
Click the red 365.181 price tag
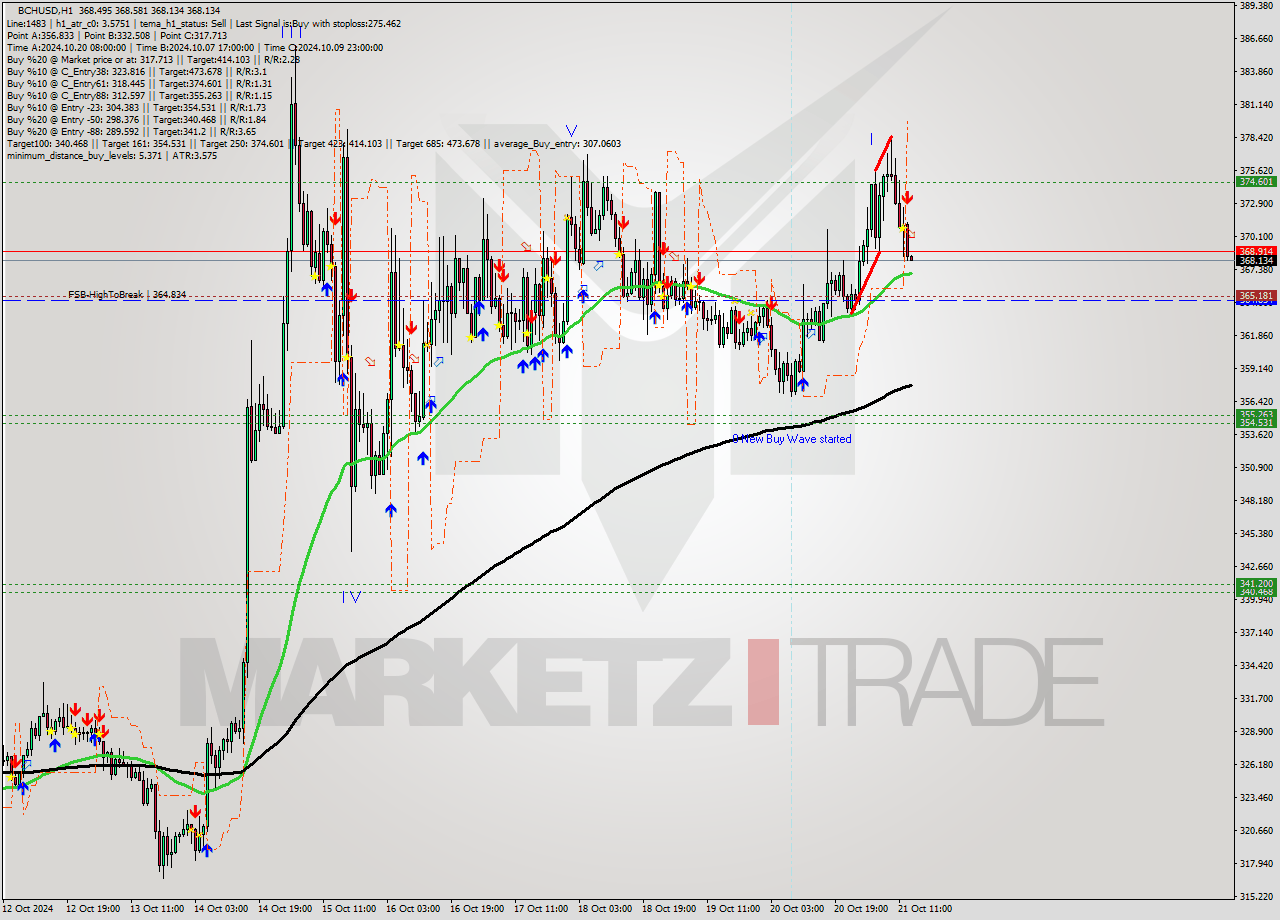[x=1256, y=296]
